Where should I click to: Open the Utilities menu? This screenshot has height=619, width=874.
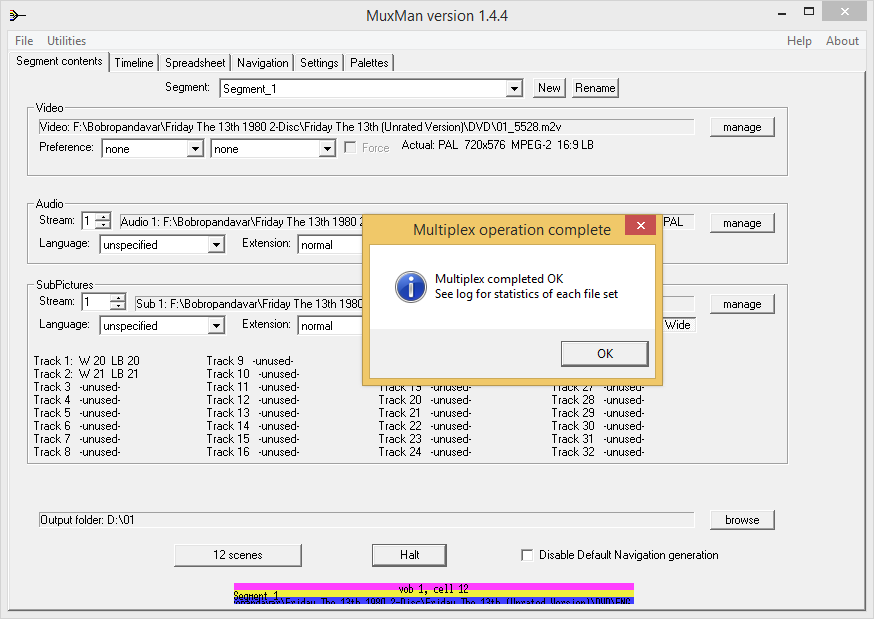(66, 41)
